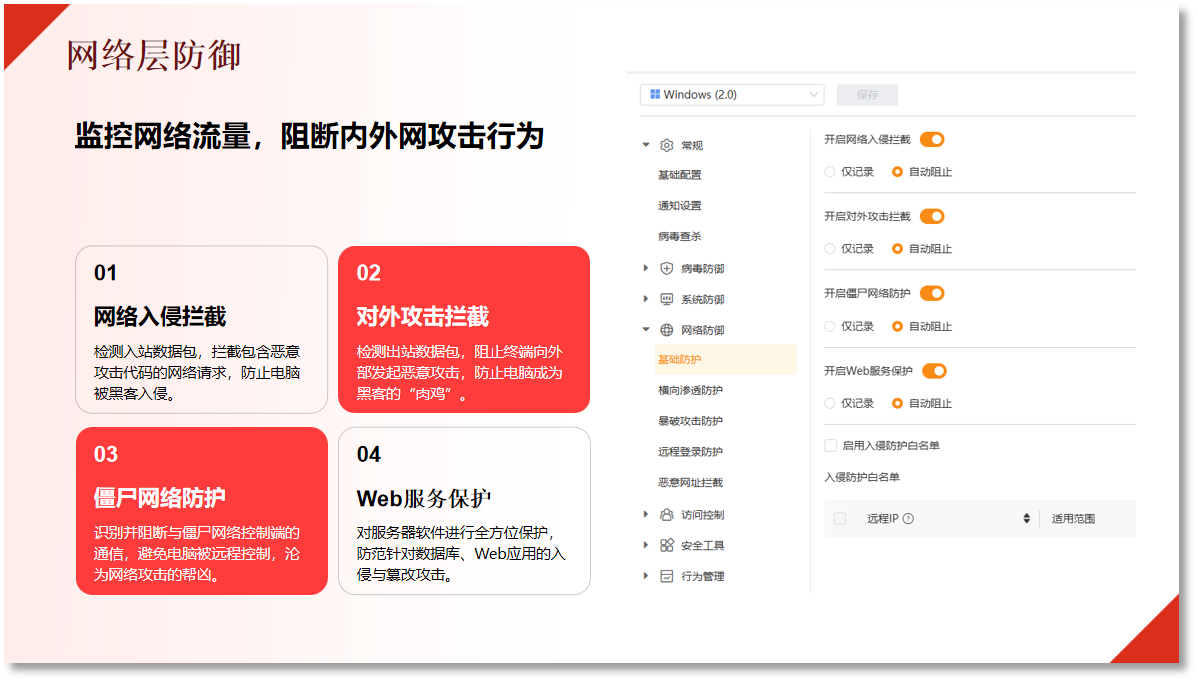The height and width of the screenshot is (683, 1198).
Task: Click the 远程IP column sort arrows
Action: [x=1026, y=519]
